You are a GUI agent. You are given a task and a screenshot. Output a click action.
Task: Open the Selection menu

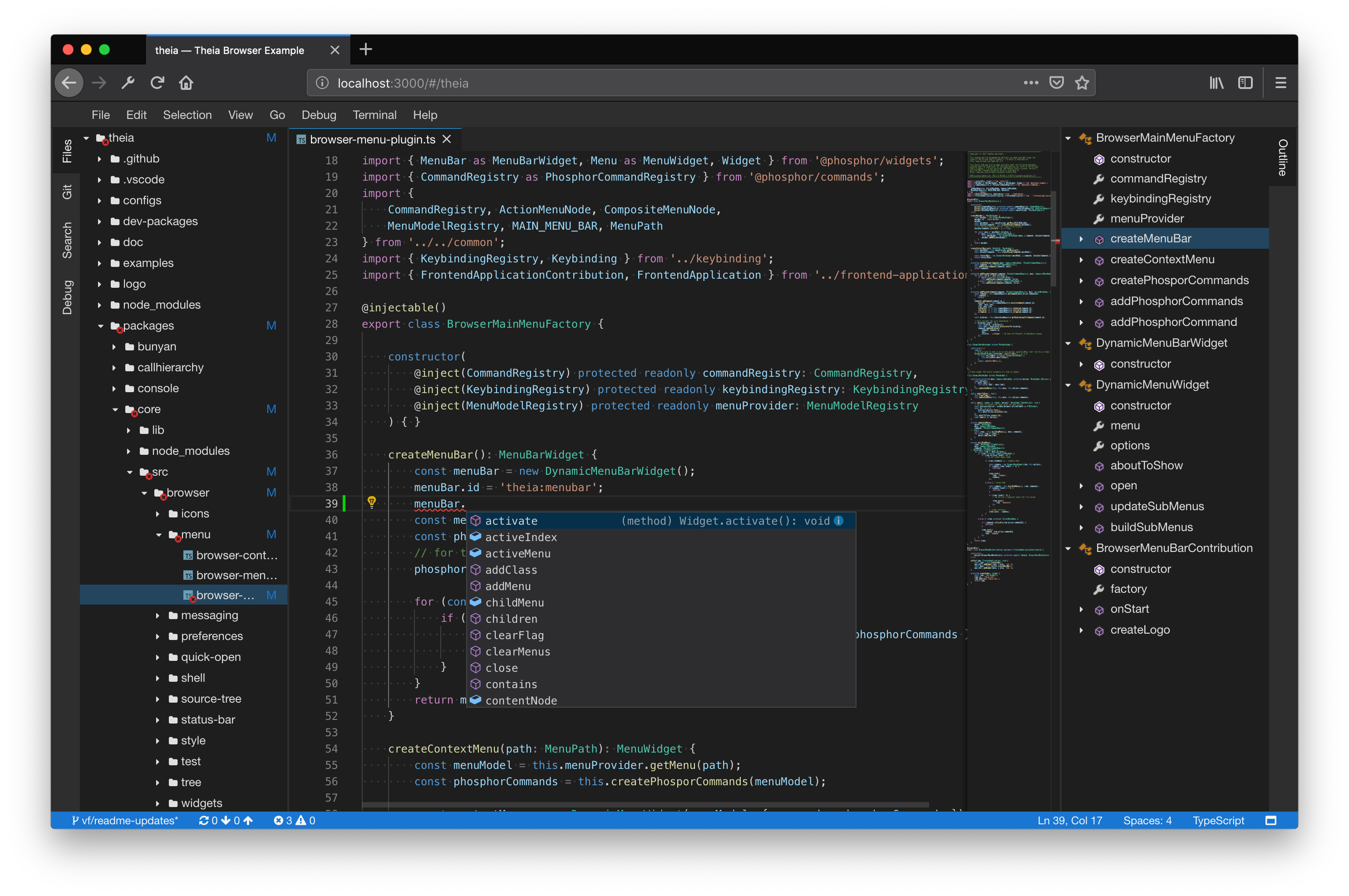coord(187,115)
